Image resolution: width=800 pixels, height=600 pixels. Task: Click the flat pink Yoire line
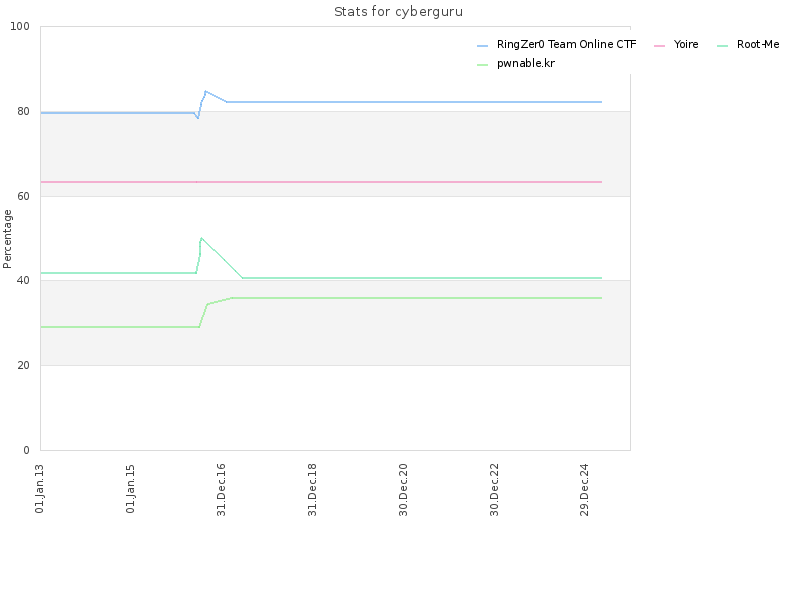(321, 182)
